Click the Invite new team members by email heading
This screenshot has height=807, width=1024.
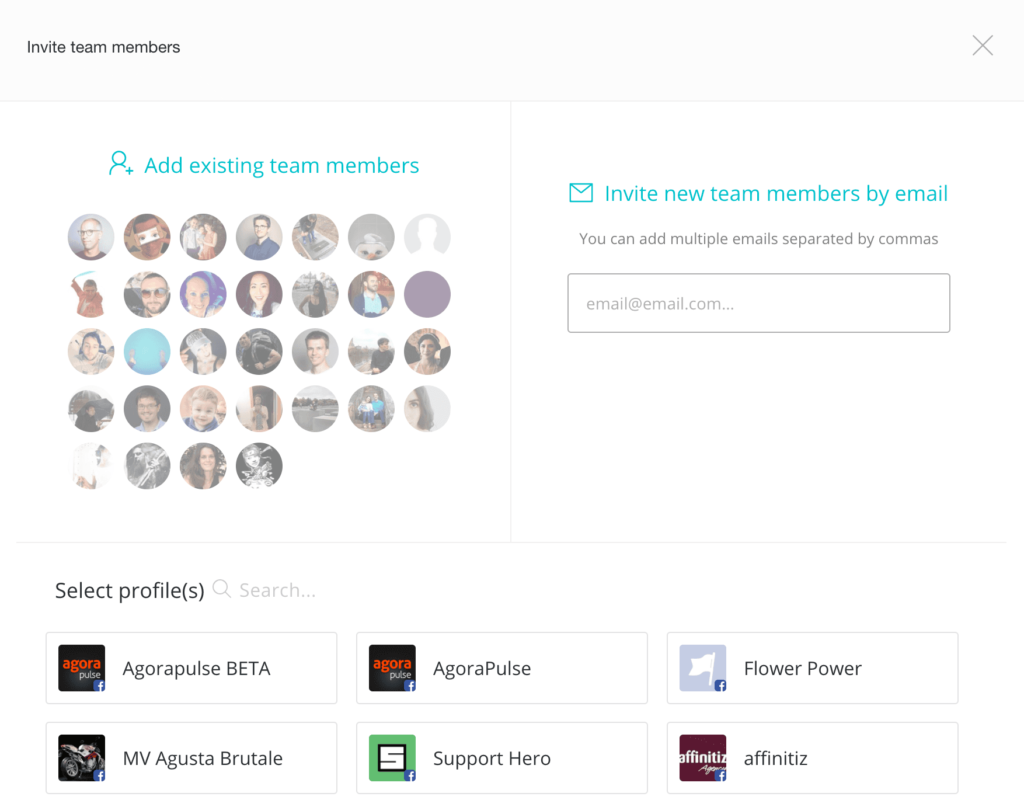(776, 193)
